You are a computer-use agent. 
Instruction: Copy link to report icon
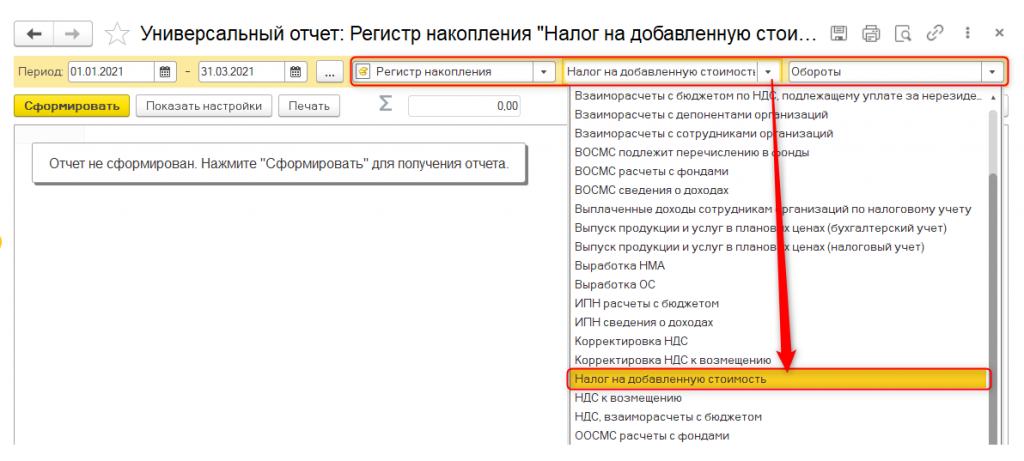click(935, 33)
